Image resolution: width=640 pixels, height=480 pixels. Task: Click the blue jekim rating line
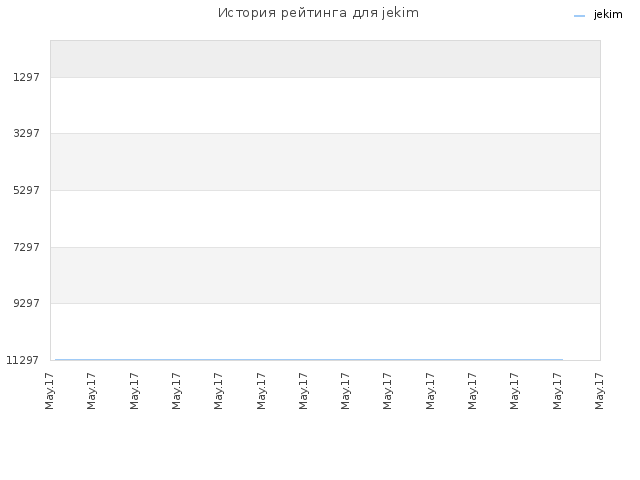(x=309, y=360)
